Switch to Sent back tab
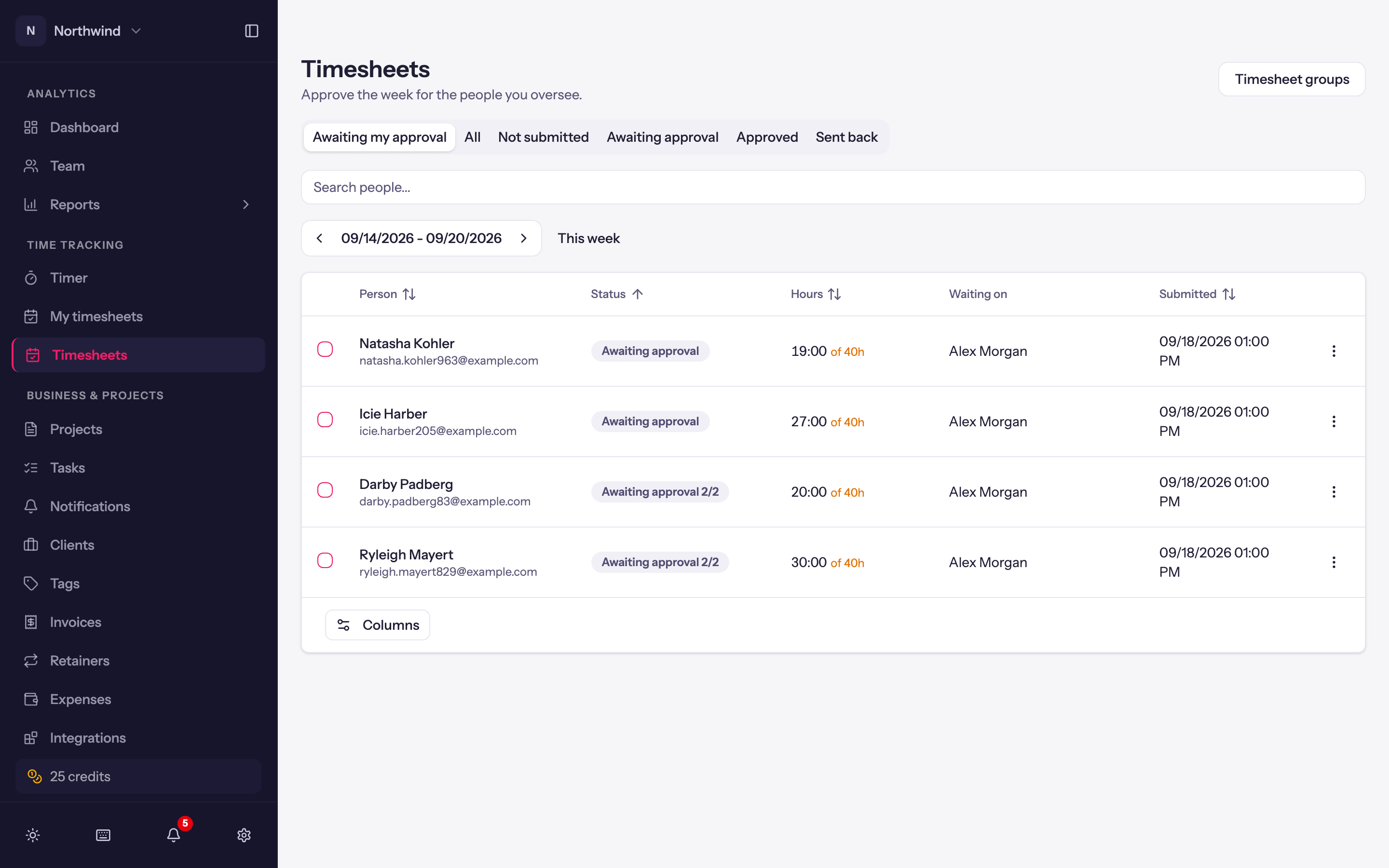This screenshot has height=868, width=1389. pos(846,137)
